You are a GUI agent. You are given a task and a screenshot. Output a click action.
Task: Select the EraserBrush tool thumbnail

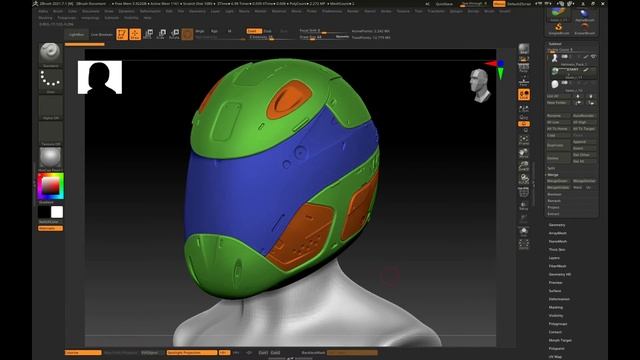tap(584, 28)
